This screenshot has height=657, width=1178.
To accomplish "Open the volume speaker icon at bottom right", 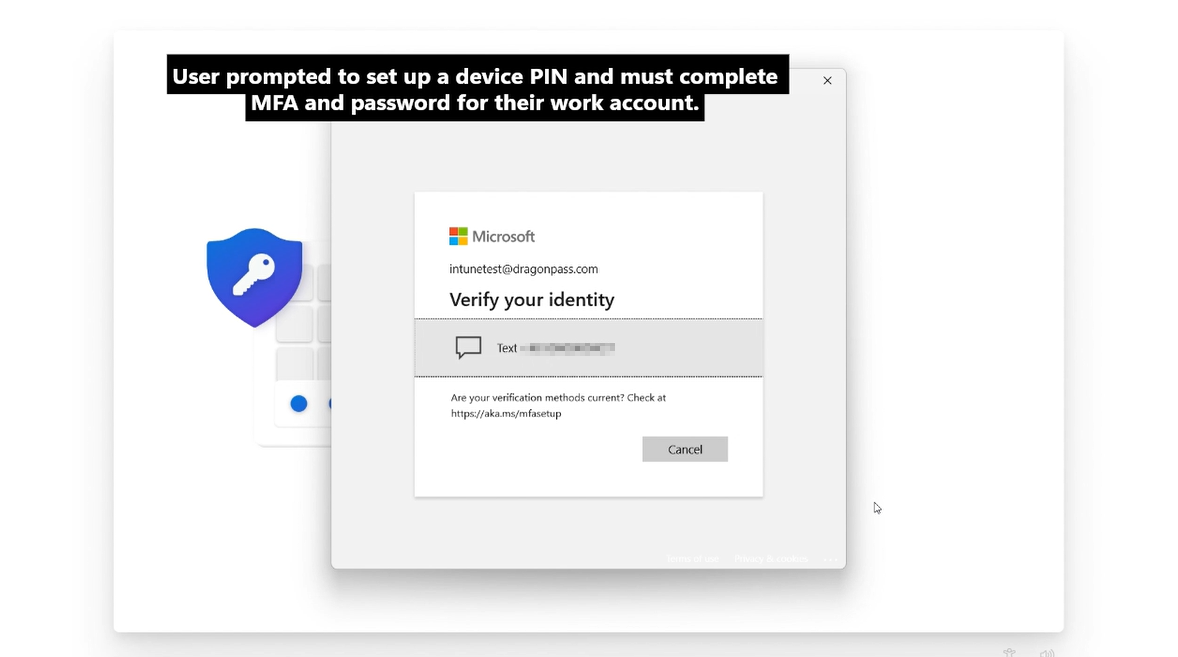I will tap(1047, 653).
